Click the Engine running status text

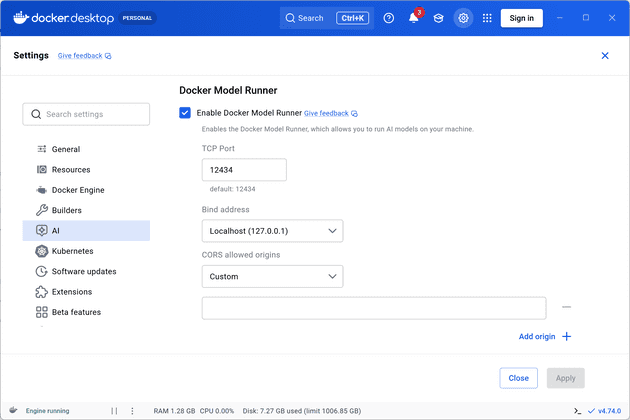tap(47, 411)
